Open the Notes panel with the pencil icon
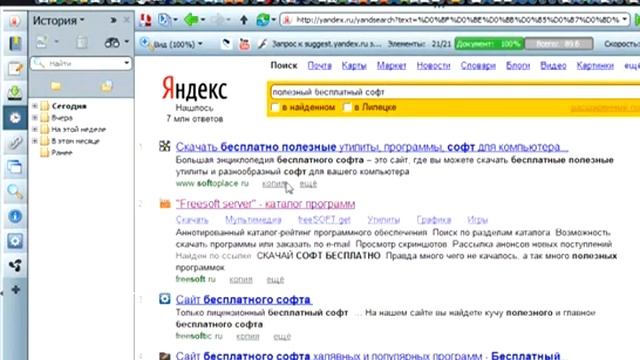Screen dimensions: 640x360 [x=15, y=69]
